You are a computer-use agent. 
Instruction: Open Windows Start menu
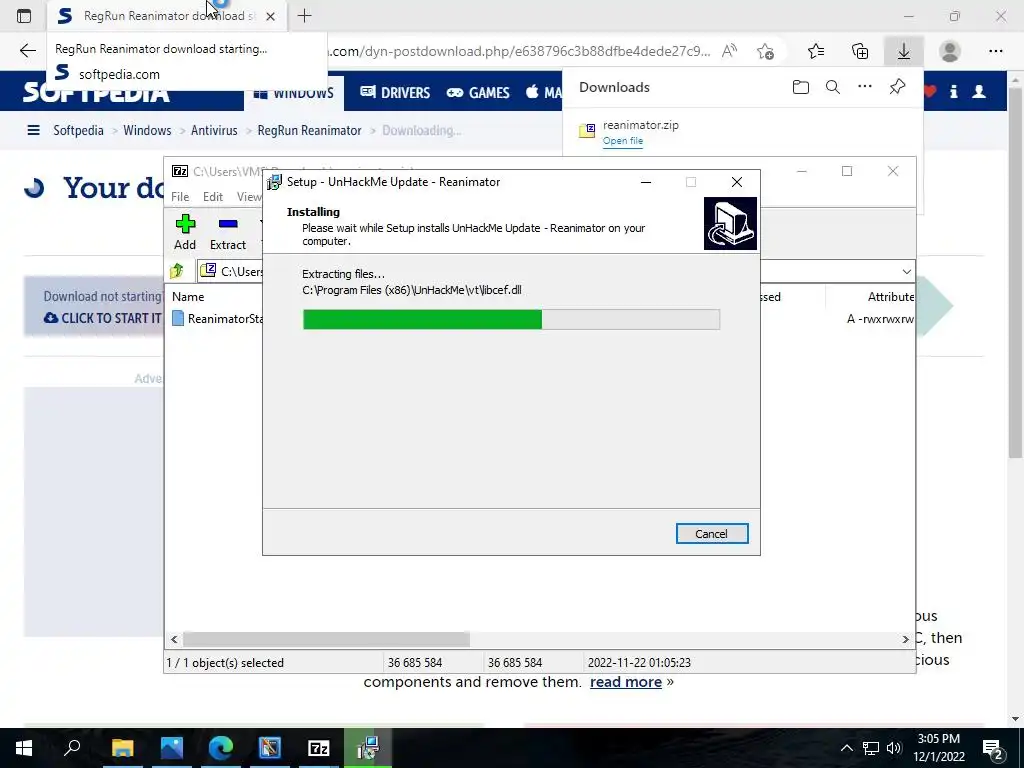[24, 748]
